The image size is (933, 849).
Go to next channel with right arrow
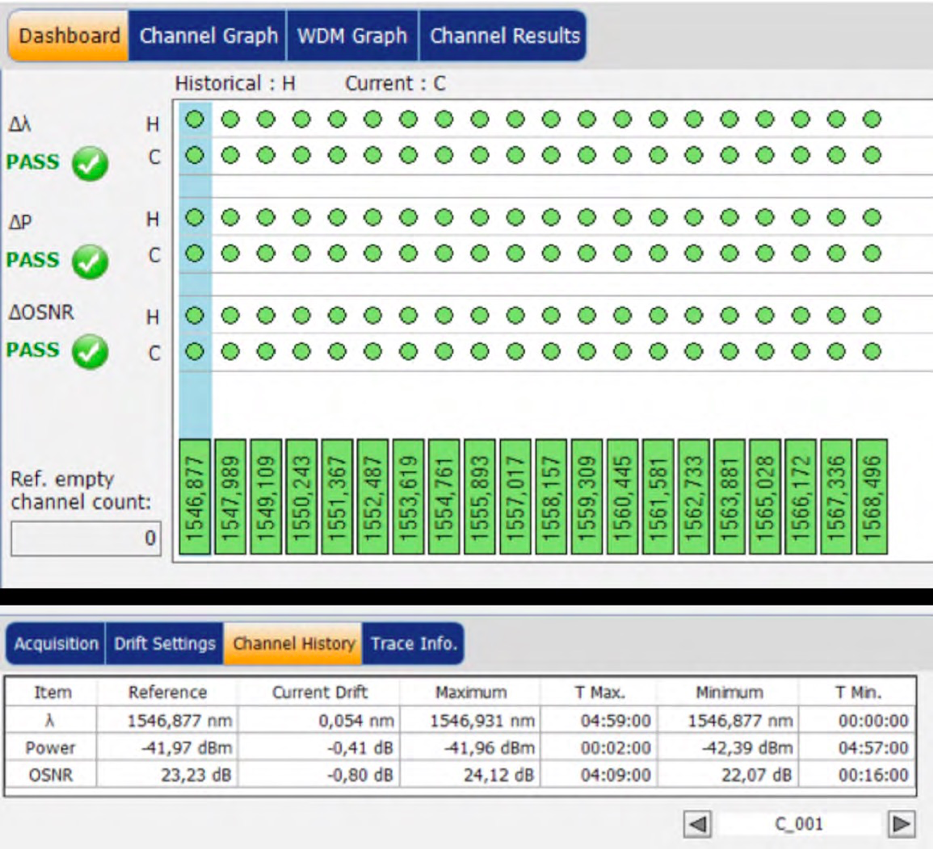point(901,824)
